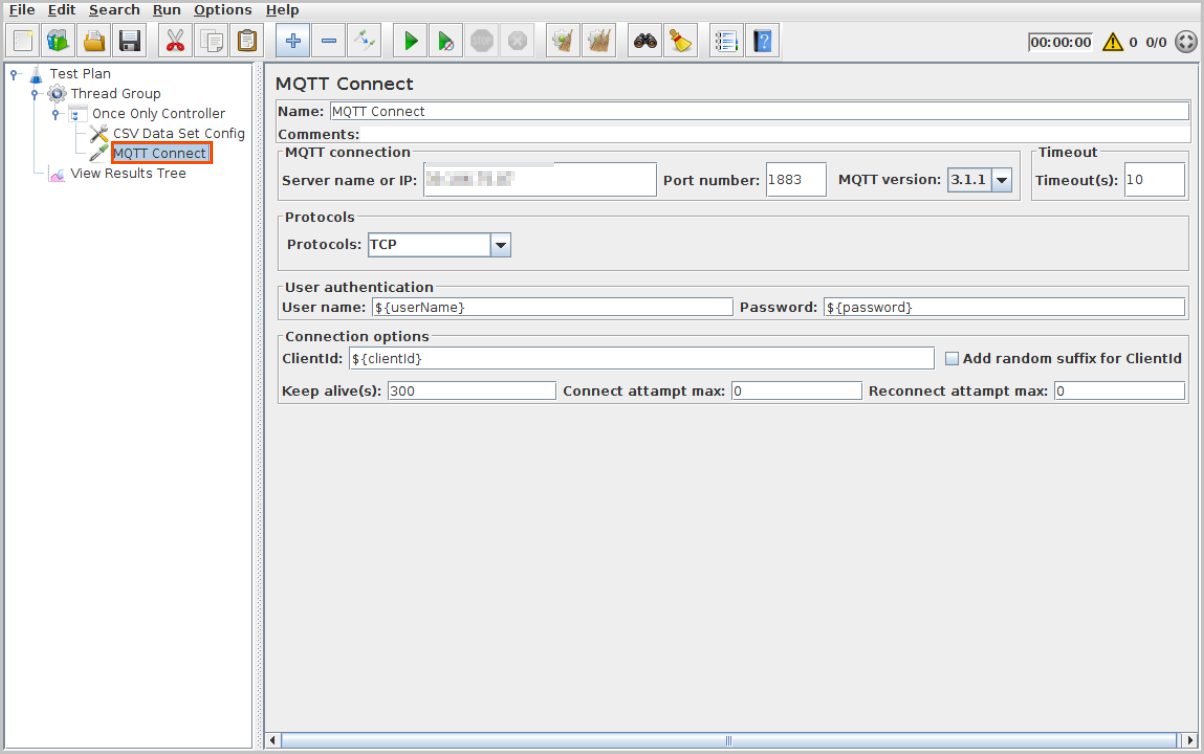Open the Templates icon in toolbar
The width and height of the screenshot is (1204, 754).
pos(59,41)
